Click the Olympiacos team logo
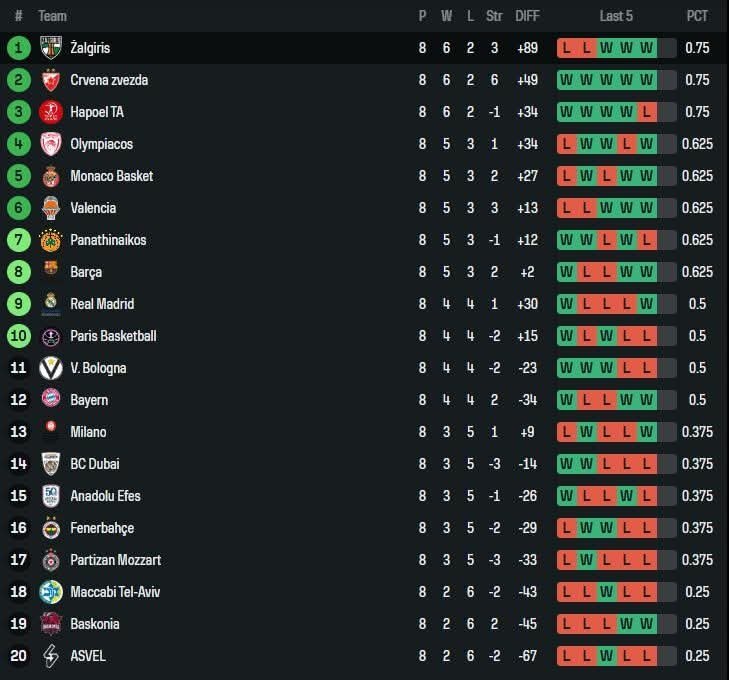 pyautogui.click(x=51, y=144)
